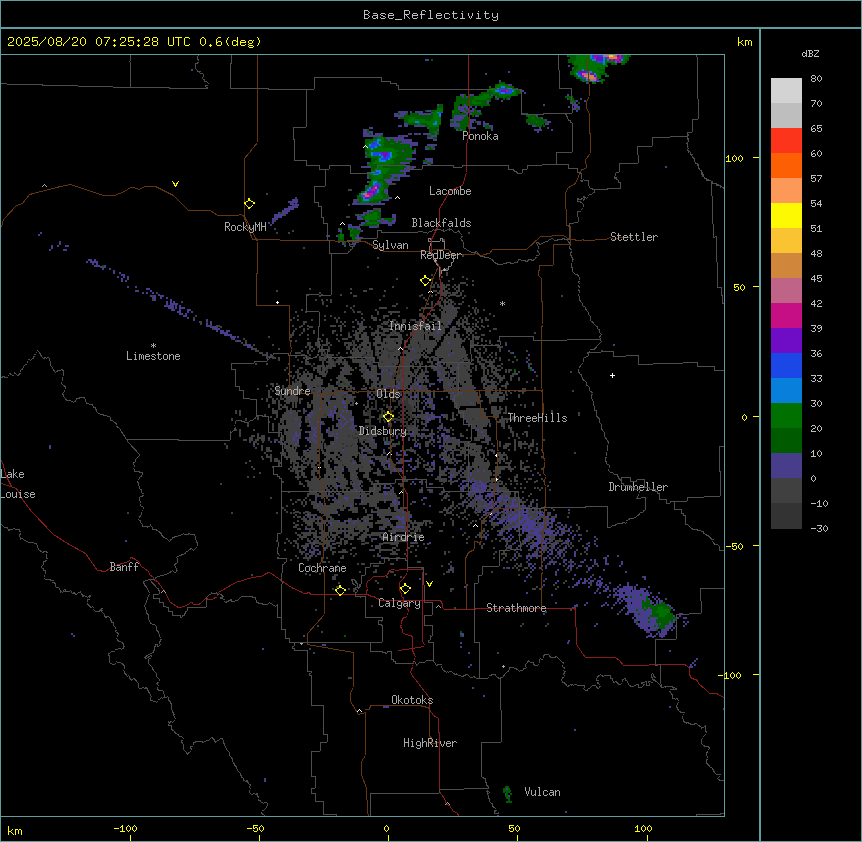Image resolution: width=862 pixels, height=842 pixels.
Task: Click the -30 value in the dBZ legend
Action: pyautogui.click(x=819, y=529)
